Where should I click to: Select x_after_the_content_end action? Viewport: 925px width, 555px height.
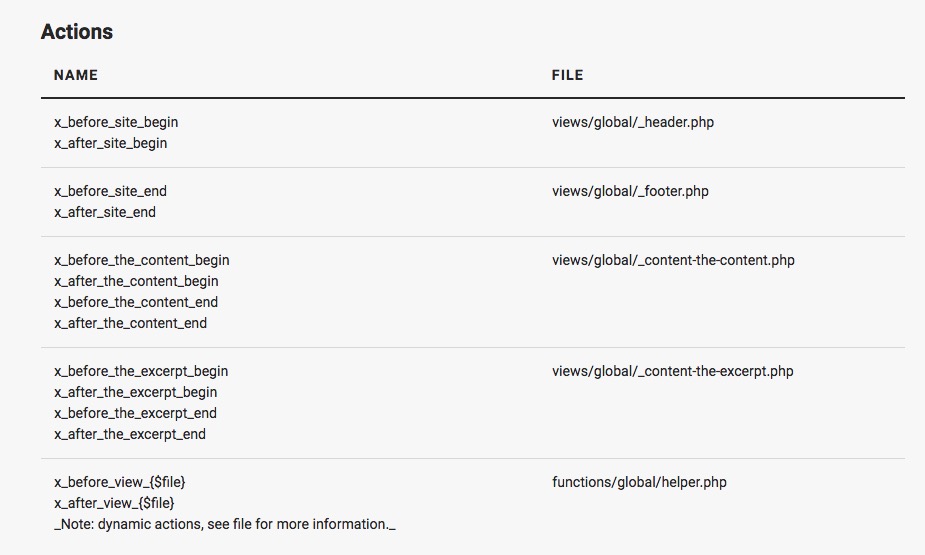pos(130,323)
